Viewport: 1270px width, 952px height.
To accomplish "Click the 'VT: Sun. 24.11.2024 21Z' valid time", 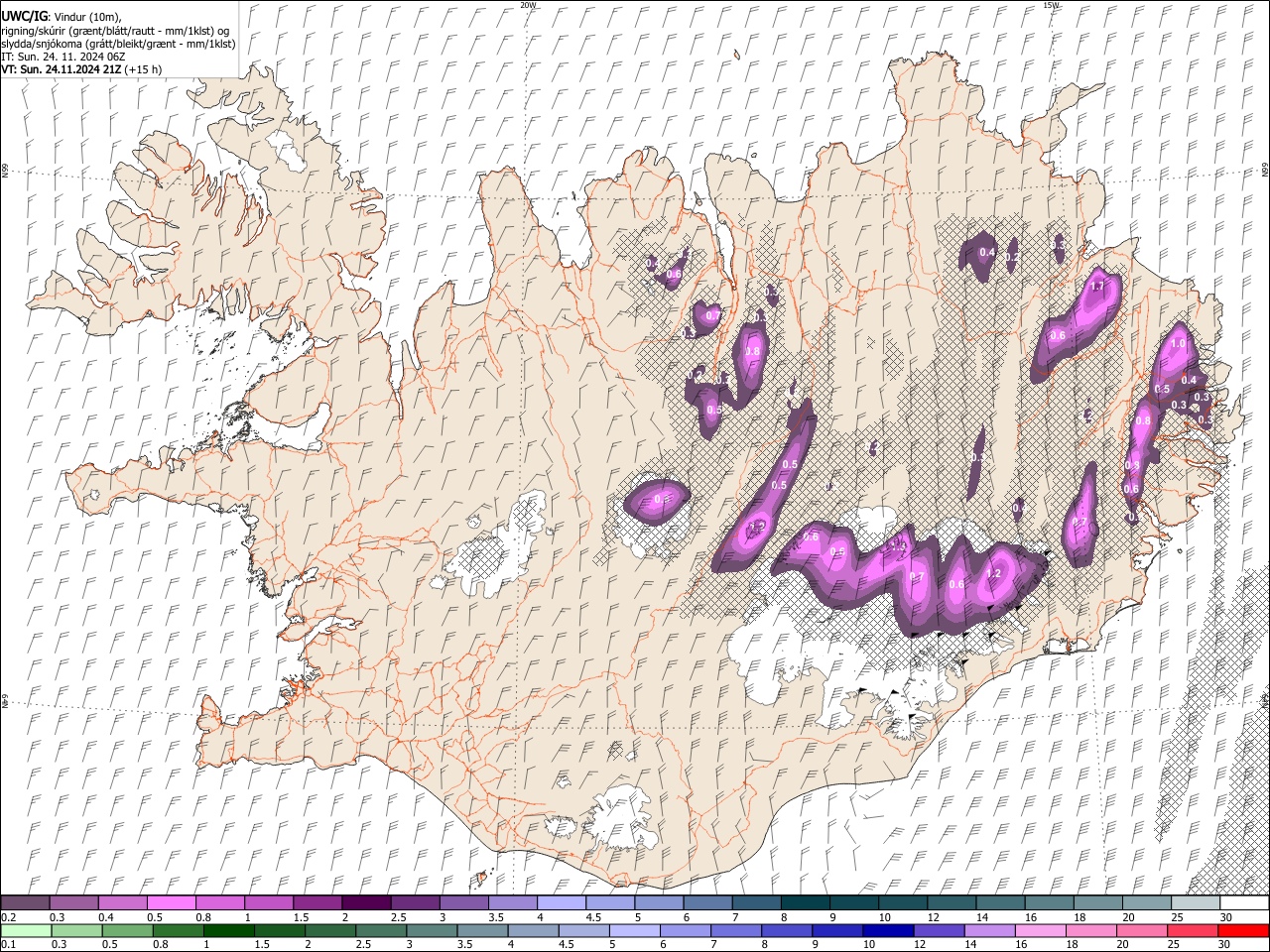I will click(x=62, y=69).
